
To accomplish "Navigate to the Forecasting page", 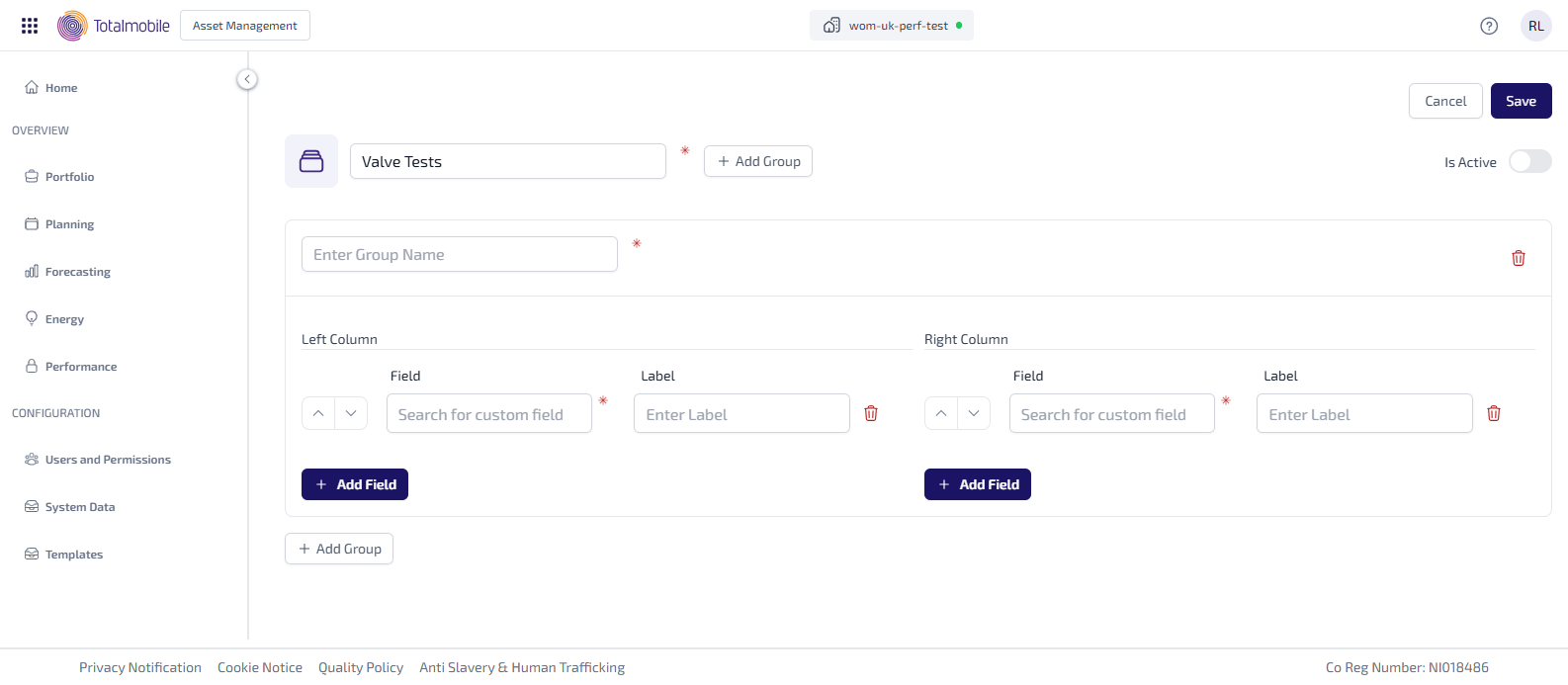I will tap(77, 272).
